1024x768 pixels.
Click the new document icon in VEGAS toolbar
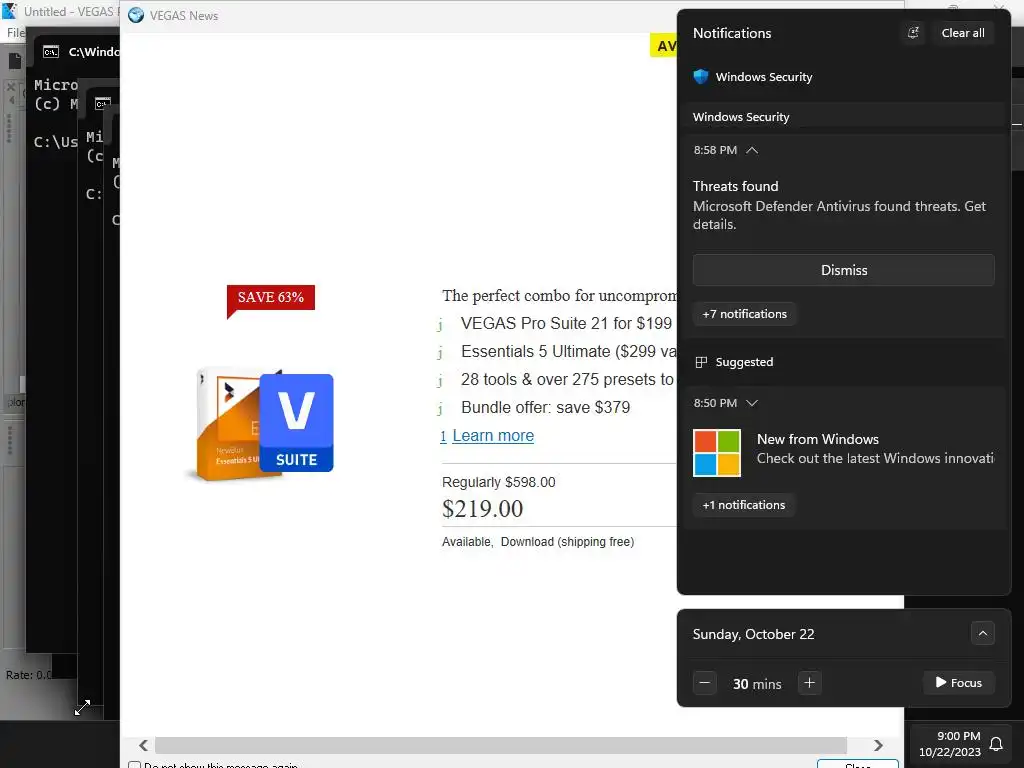pyautogui.click(x=14, y=61)
